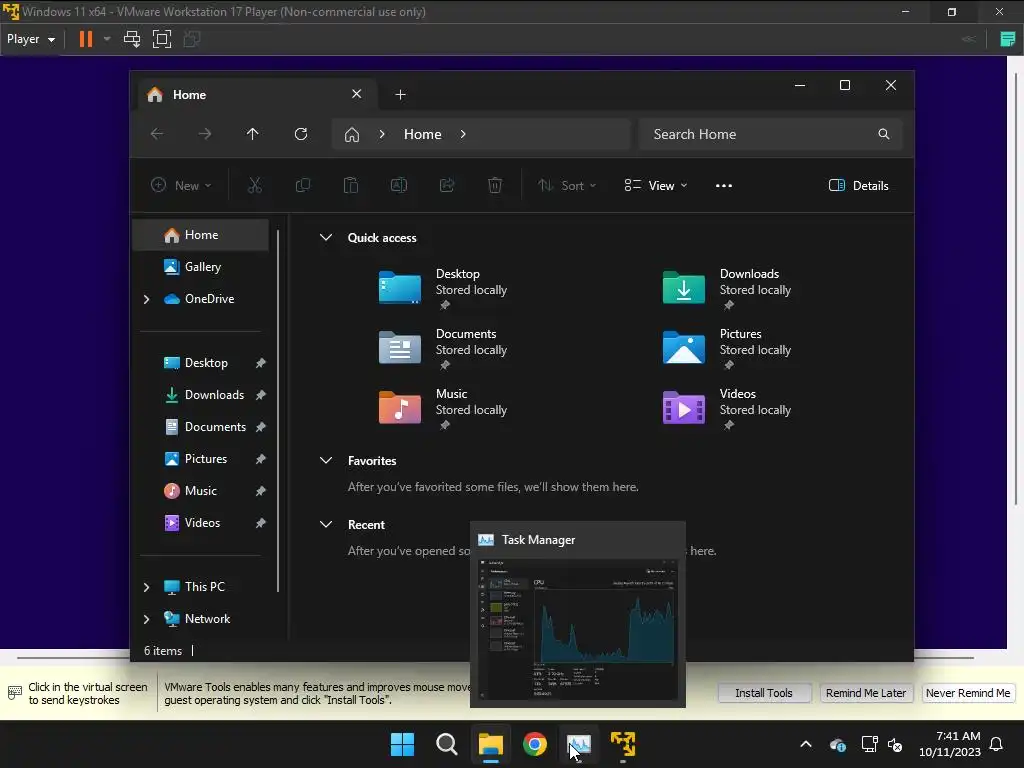Show hidden system tray icons
Screen dimensions: 1024x768
(806, 744)
